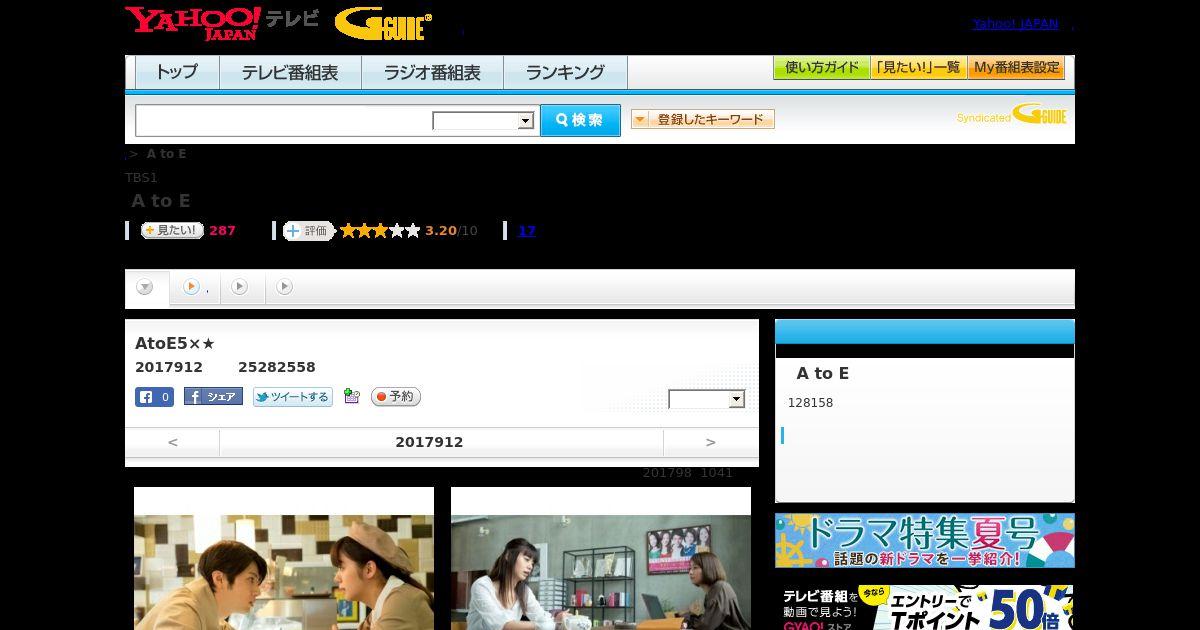Focus the program search text field
The height and width of the screenshot is (630, 1200).
pos(284,120)
